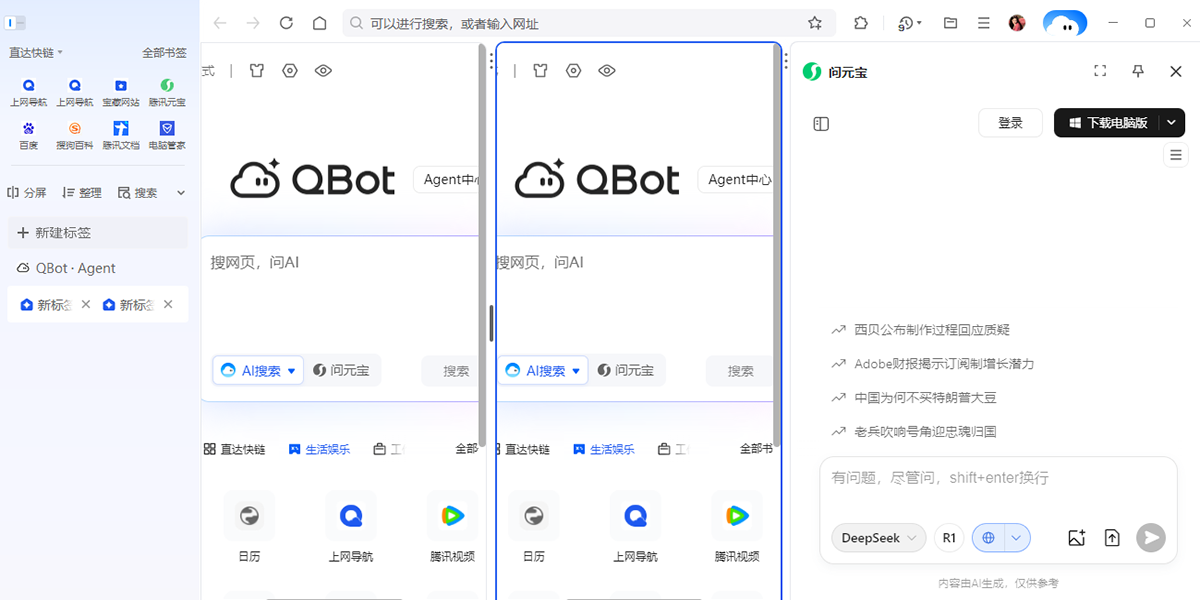Click the split pane divider handle
Viewport: 1200px width, 600px height.
(x=491, y=324)
